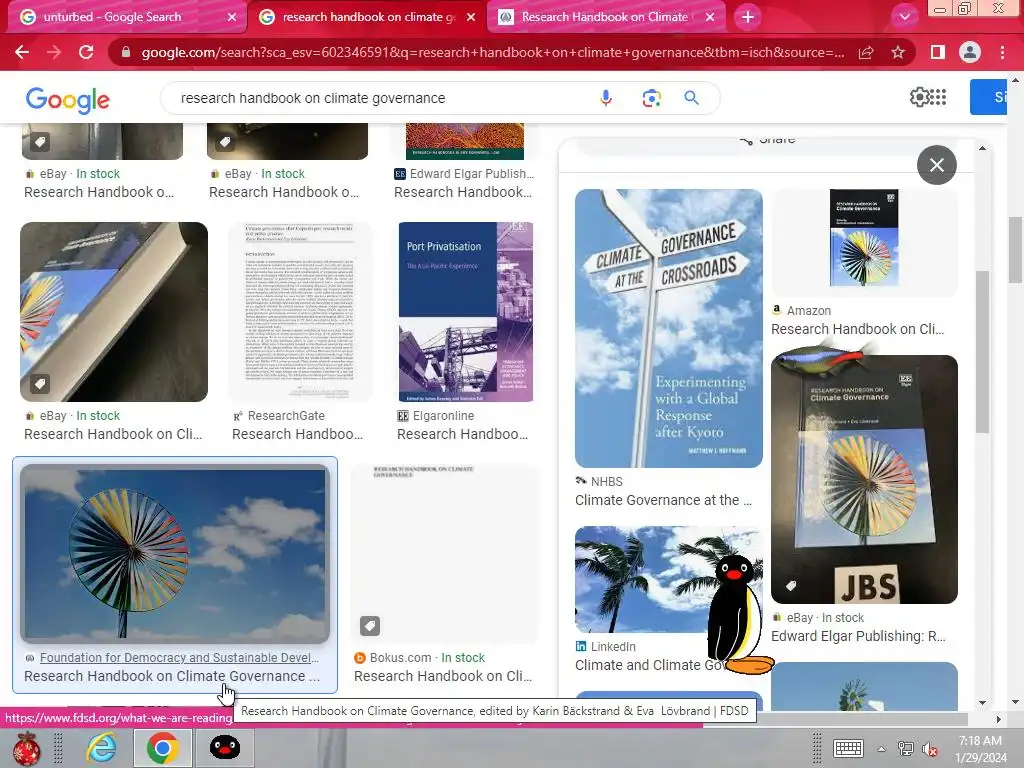Viewport: 1024px width, 768px height.
Task: Close the active research handbook search tab
Action: tap(471, 17)
